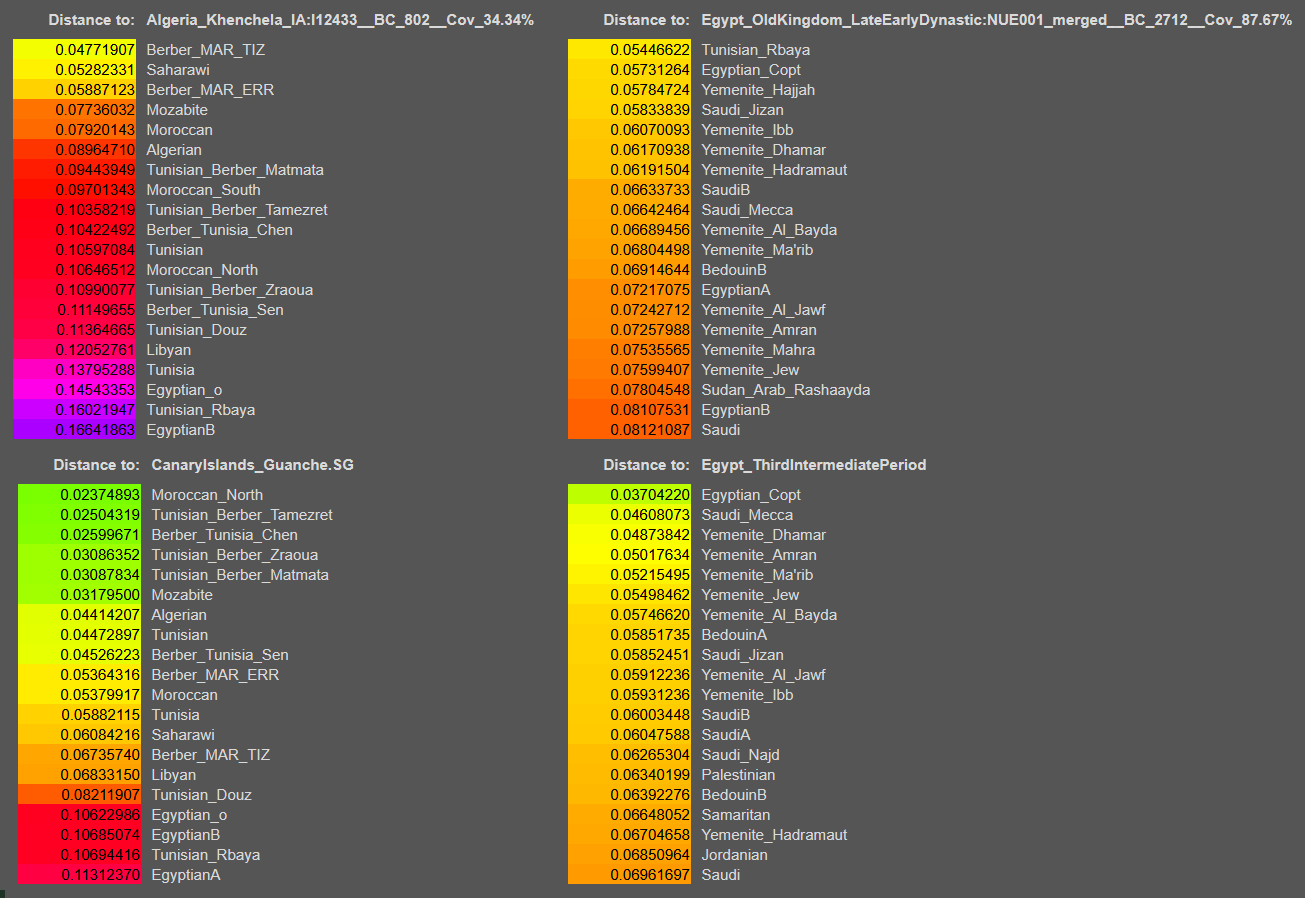This screenshot has height=898, width=1305.
Task: Select the distance cell 0.06633733
Action: (629, 190)
